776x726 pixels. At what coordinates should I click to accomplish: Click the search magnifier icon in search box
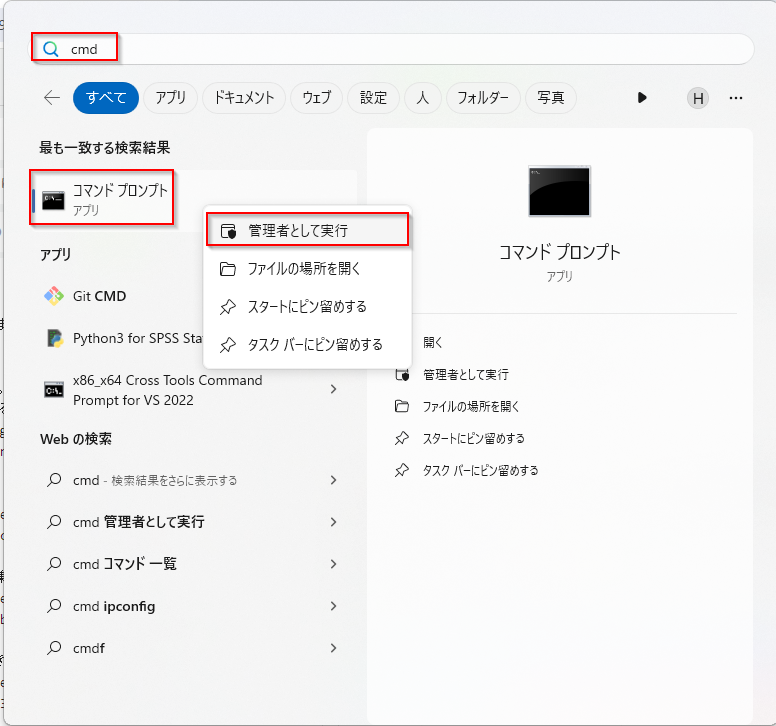(51, 49)
